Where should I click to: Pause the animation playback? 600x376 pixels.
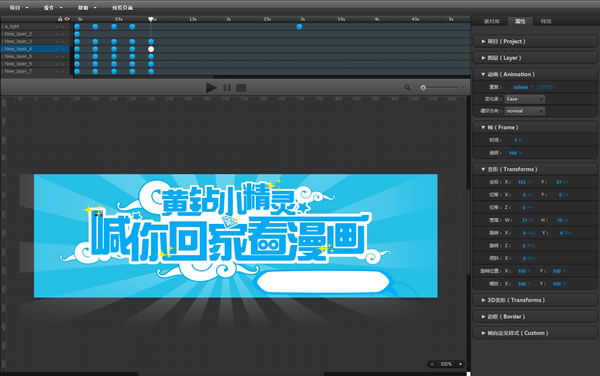pyautogui.click(x=227, y=88)
